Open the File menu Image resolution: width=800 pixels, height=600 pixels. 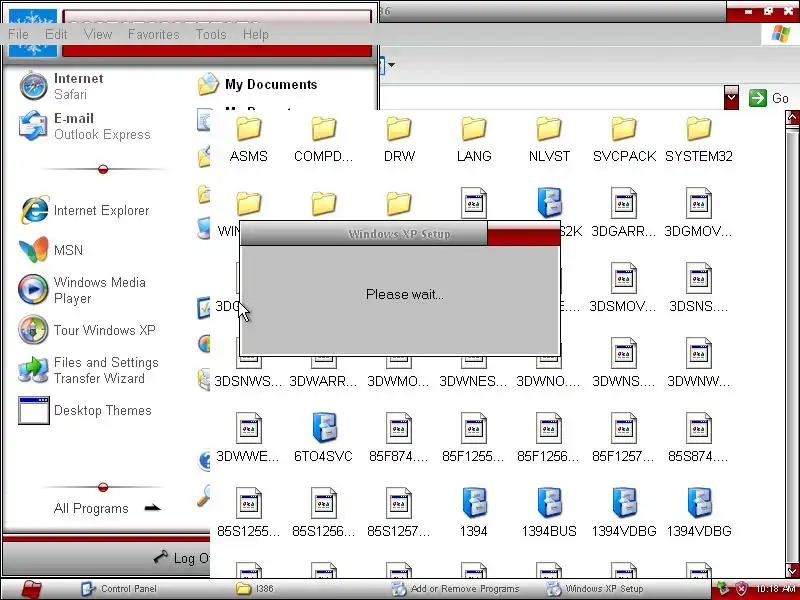pos(18,34)
